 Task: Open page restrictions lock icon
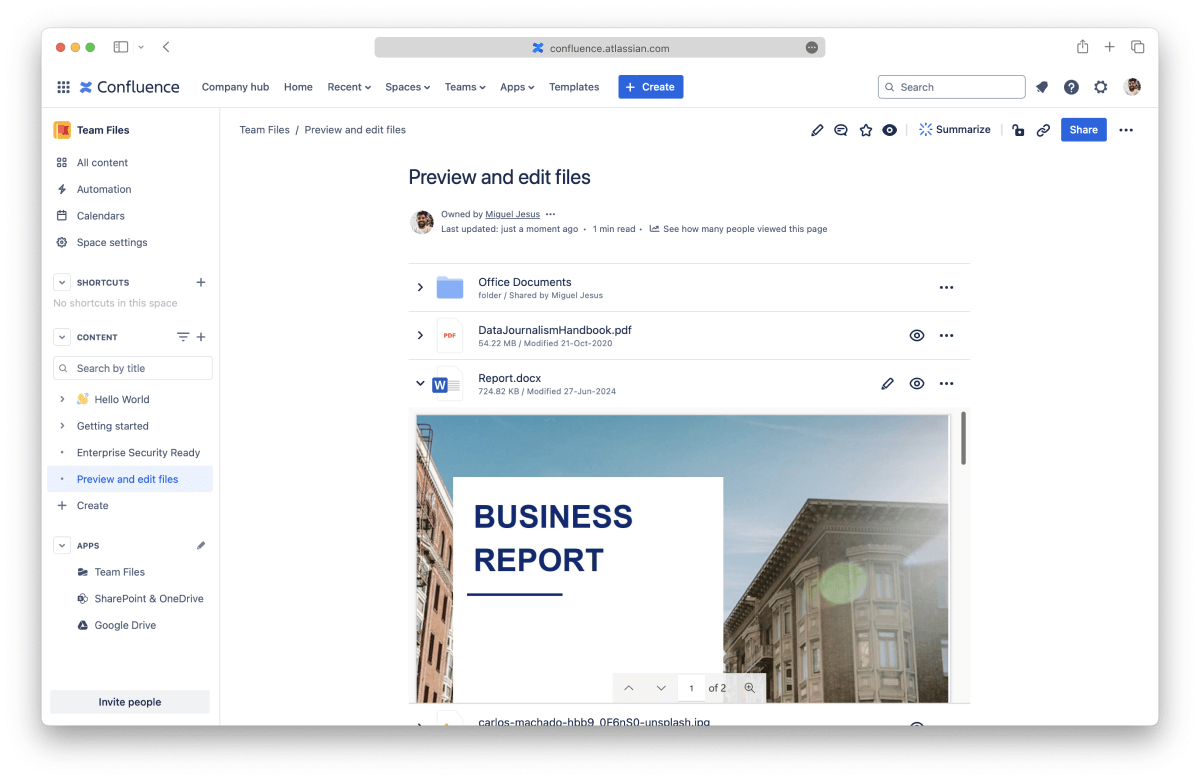[1018, 130]
